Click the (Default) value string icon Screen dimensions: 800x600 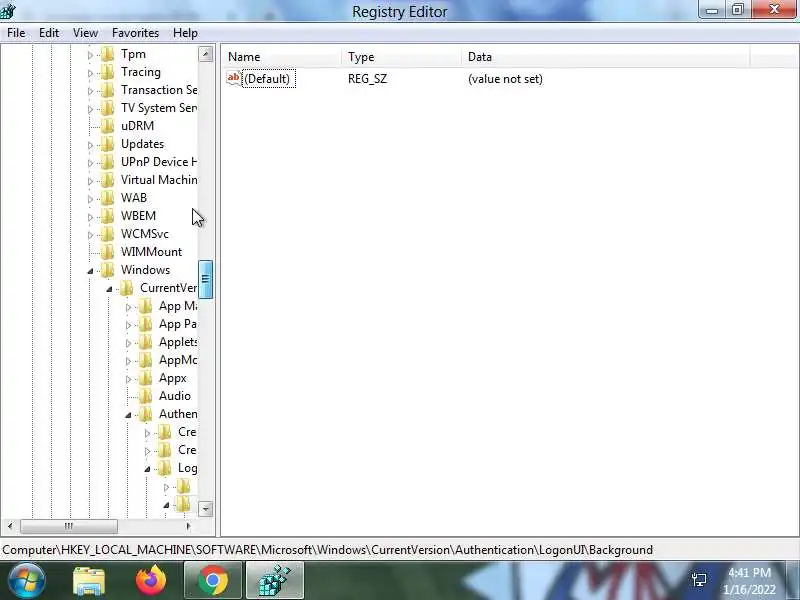[x=234, y=79]
